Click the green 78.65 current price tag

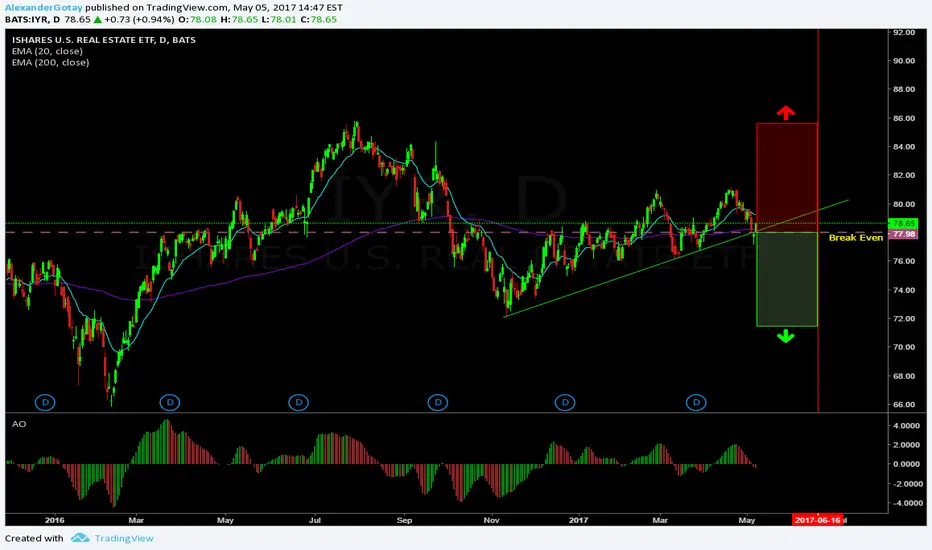tap(903, 224)
